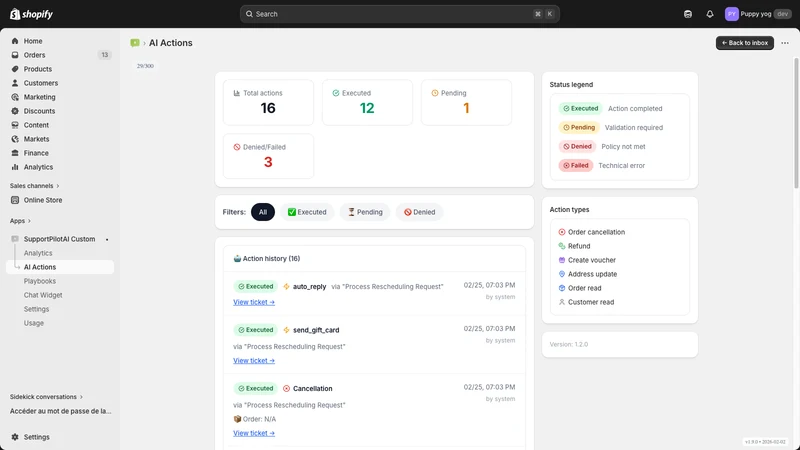Click the Finance bank icon
The width and height of the screenshot is (800, 450).
15,153
